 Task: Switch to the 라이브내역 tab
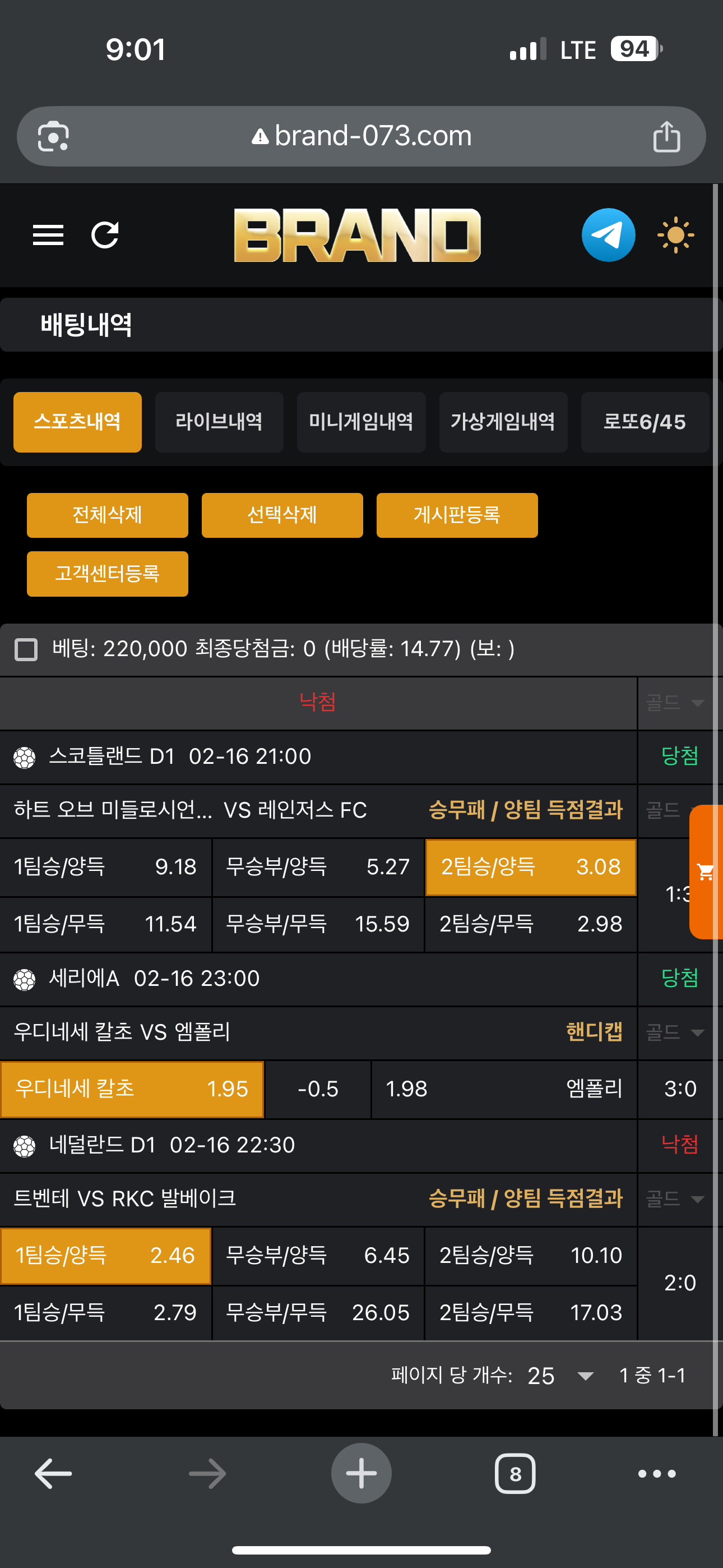(x=219, y=422)
